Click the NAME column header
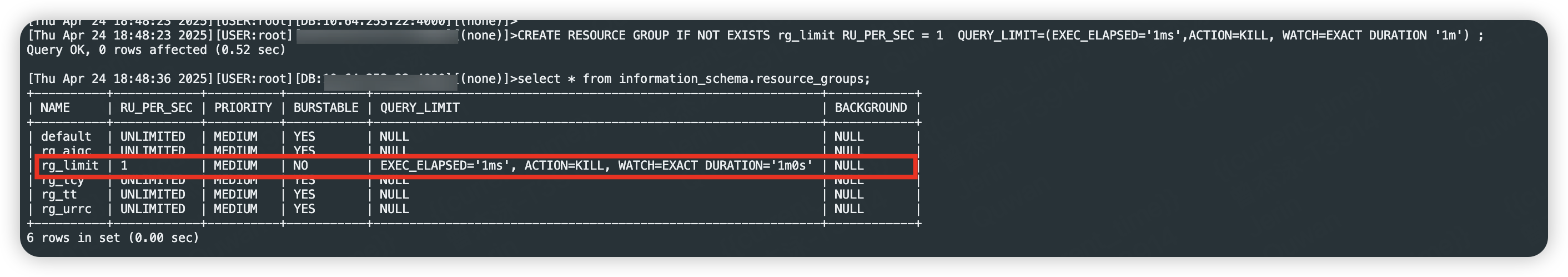The width and height of the screenshot is (1568, 277). click(55, 108)
